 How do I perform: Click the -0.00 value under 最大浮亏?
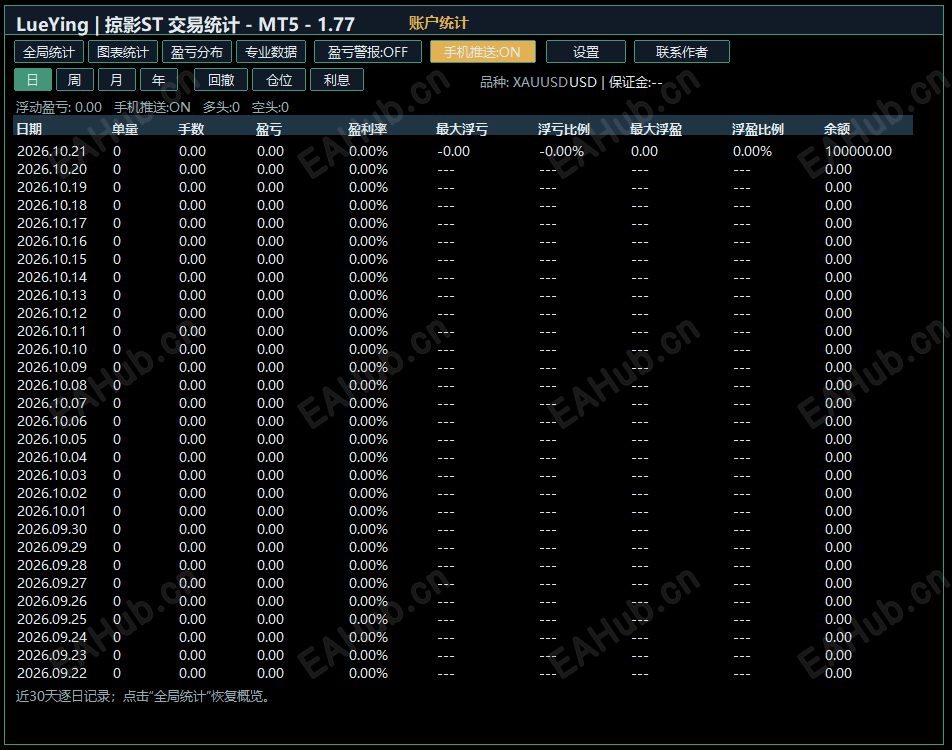click(454, 151)
